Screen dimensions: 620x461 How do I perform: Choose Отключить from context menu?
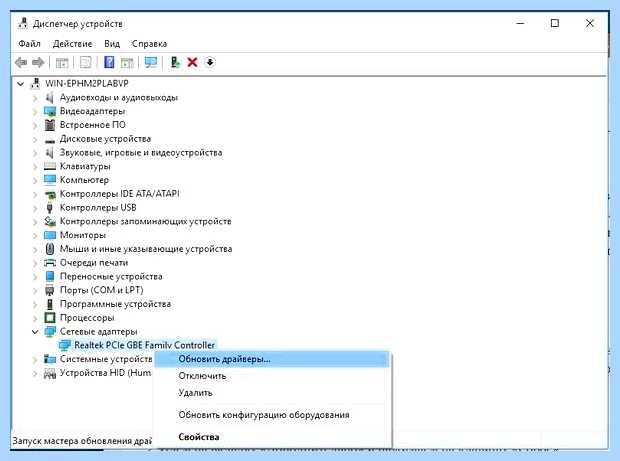click(x=272, y=376)
